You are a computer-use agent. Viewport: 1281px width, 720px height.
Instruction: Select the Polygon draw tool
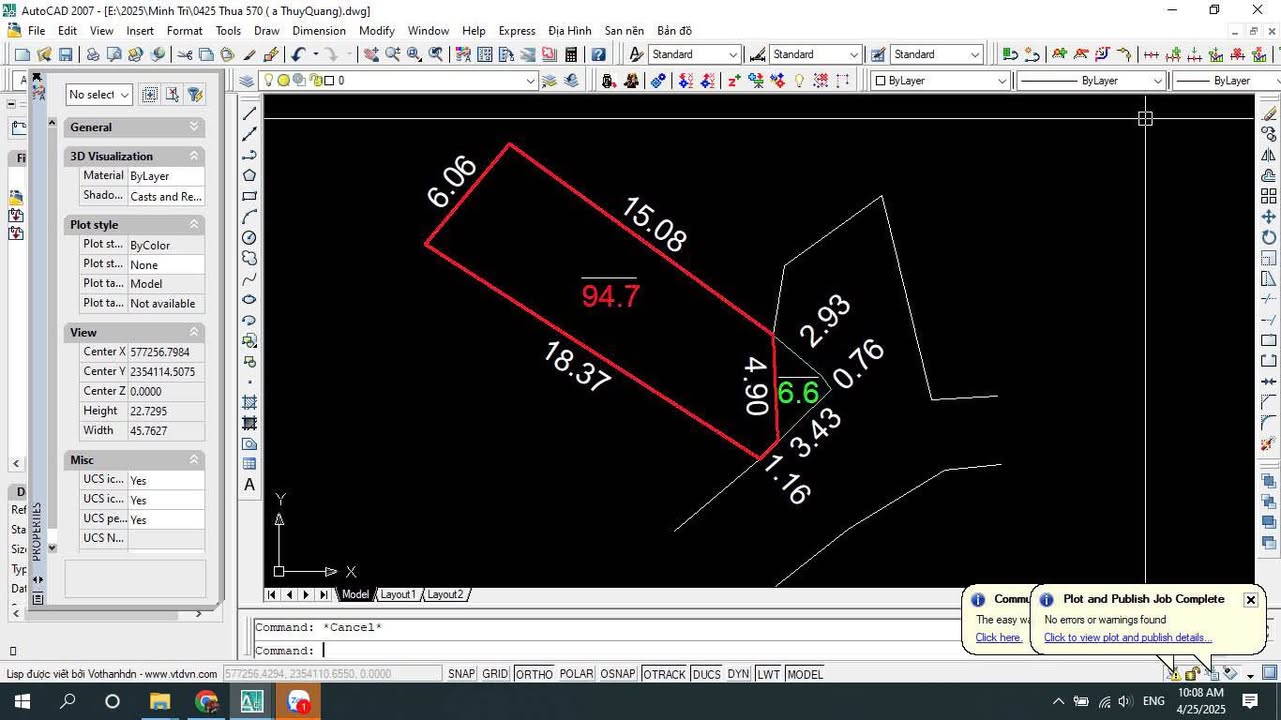(250, 175)
